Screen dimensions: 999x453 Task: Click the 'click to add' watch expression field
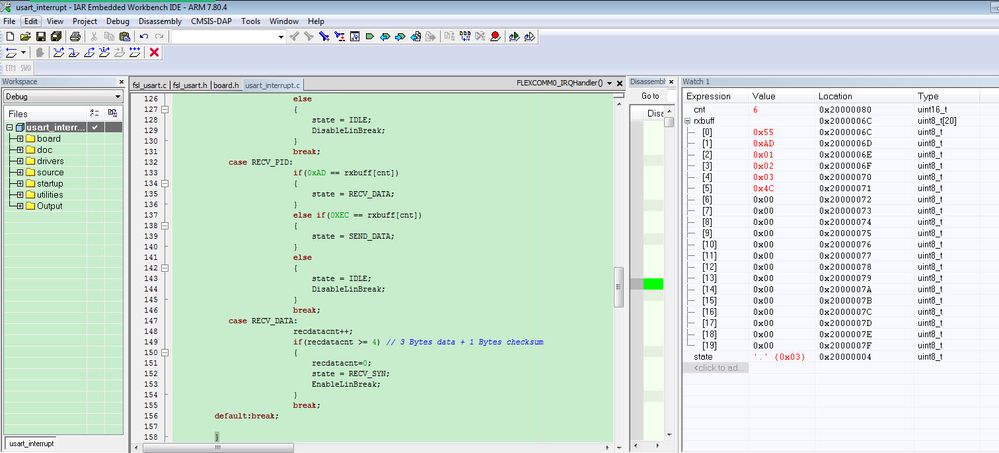(x=715, y=368)
